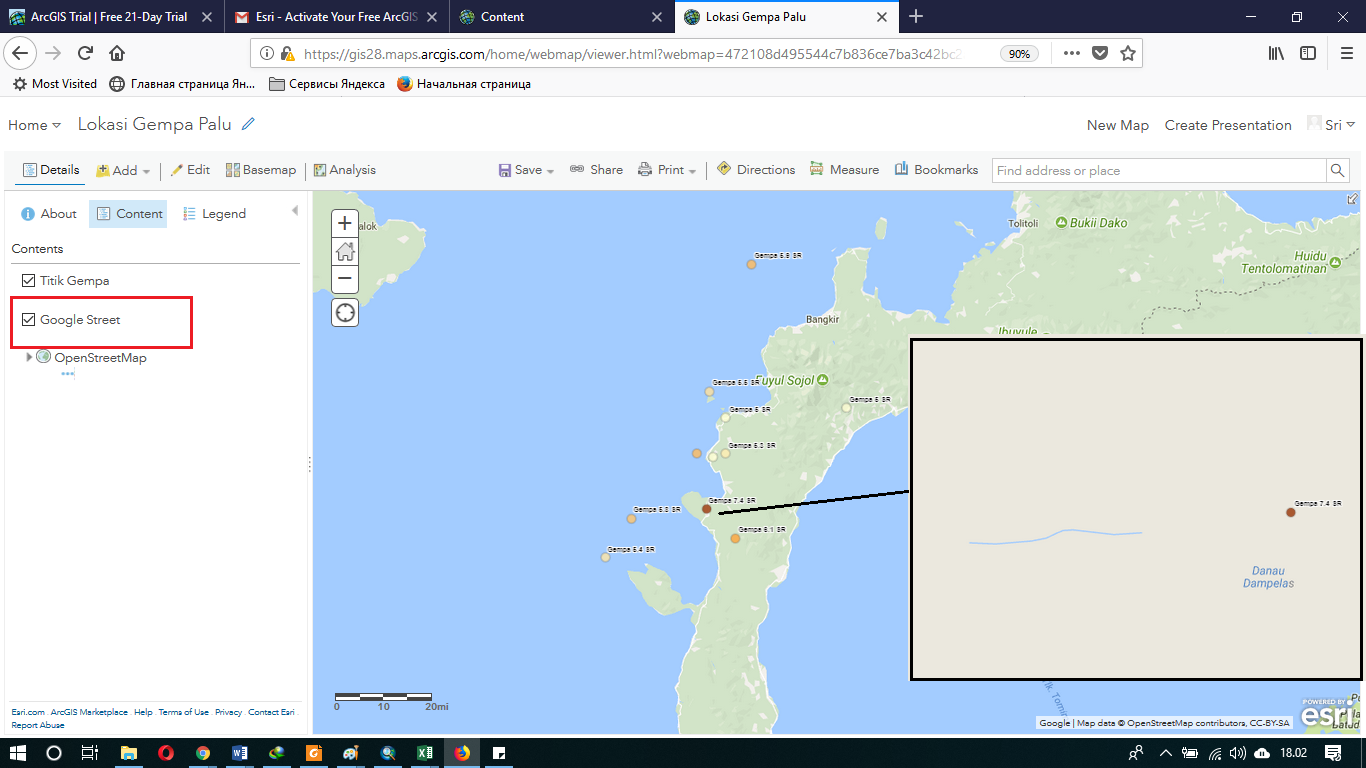Open the Add dropdown menu
Viewport: 1366px width, 768px height.
(x=123, y=170)
